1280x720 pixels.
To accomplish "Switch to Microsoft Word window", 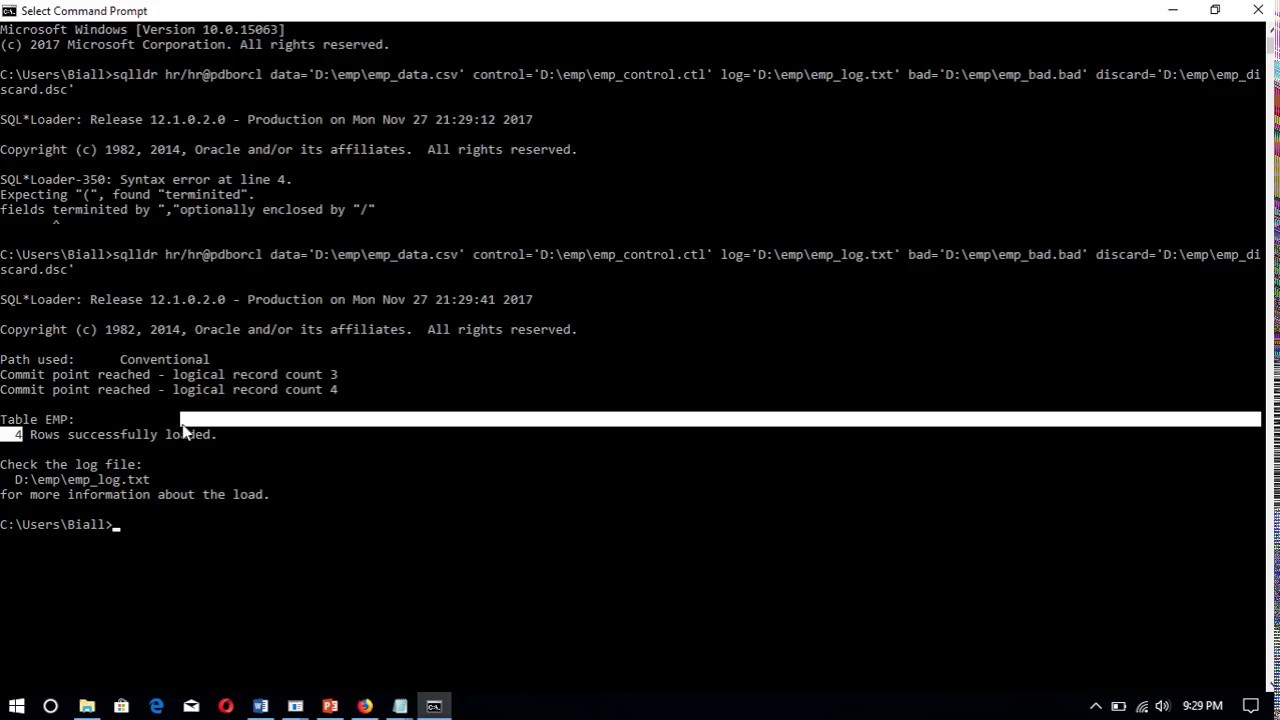I will (260, 706).
